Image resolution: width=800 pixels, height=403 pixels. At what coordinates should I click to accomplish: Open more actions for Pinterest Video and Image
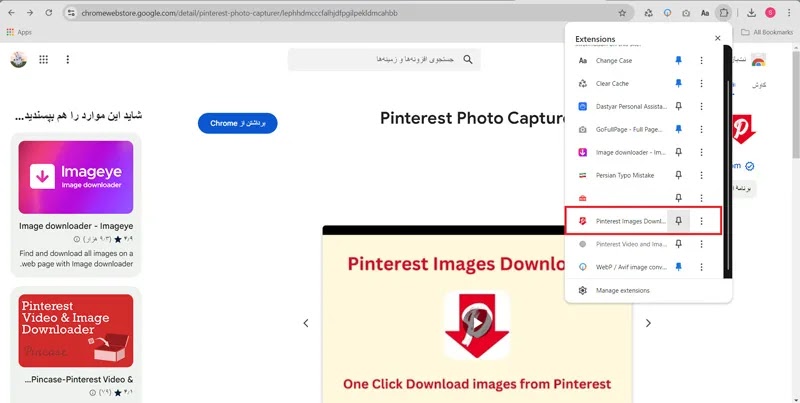702,244
